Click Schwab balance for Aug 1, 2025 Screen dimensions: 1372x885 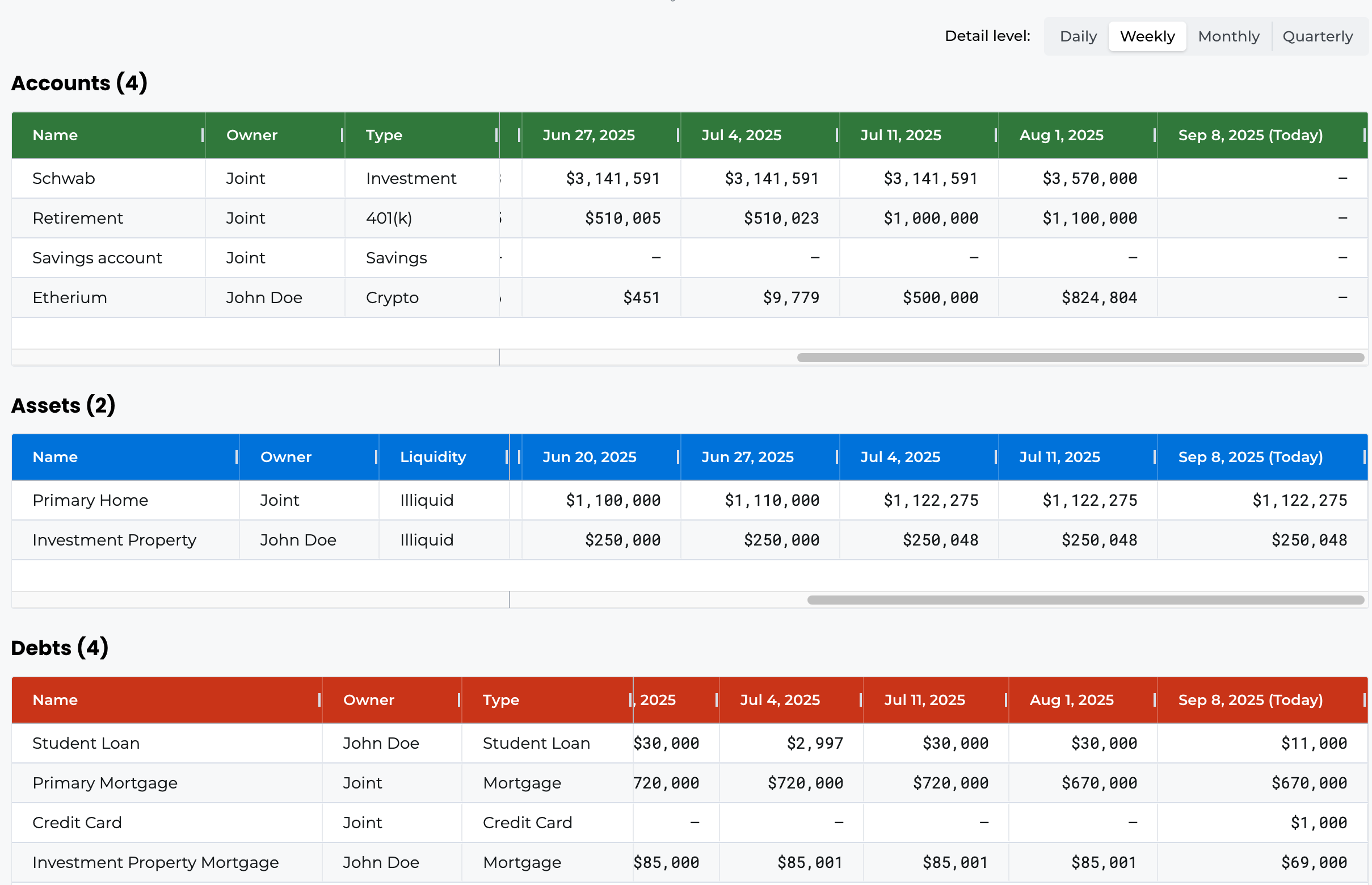click(1089, 178)
